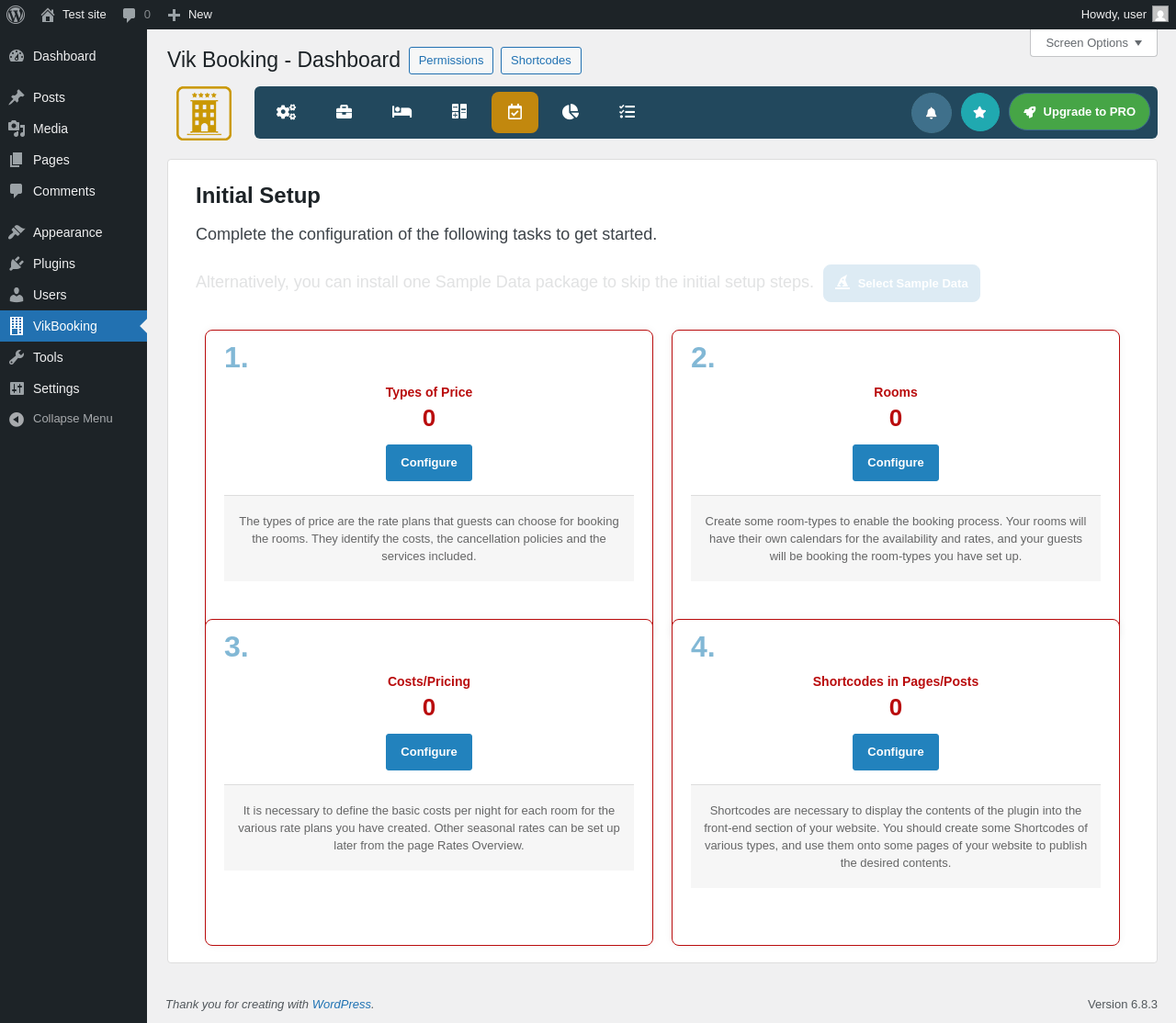Click the user avatar in admin bar
The image size is (1176, 1023).
(1160, 15)
